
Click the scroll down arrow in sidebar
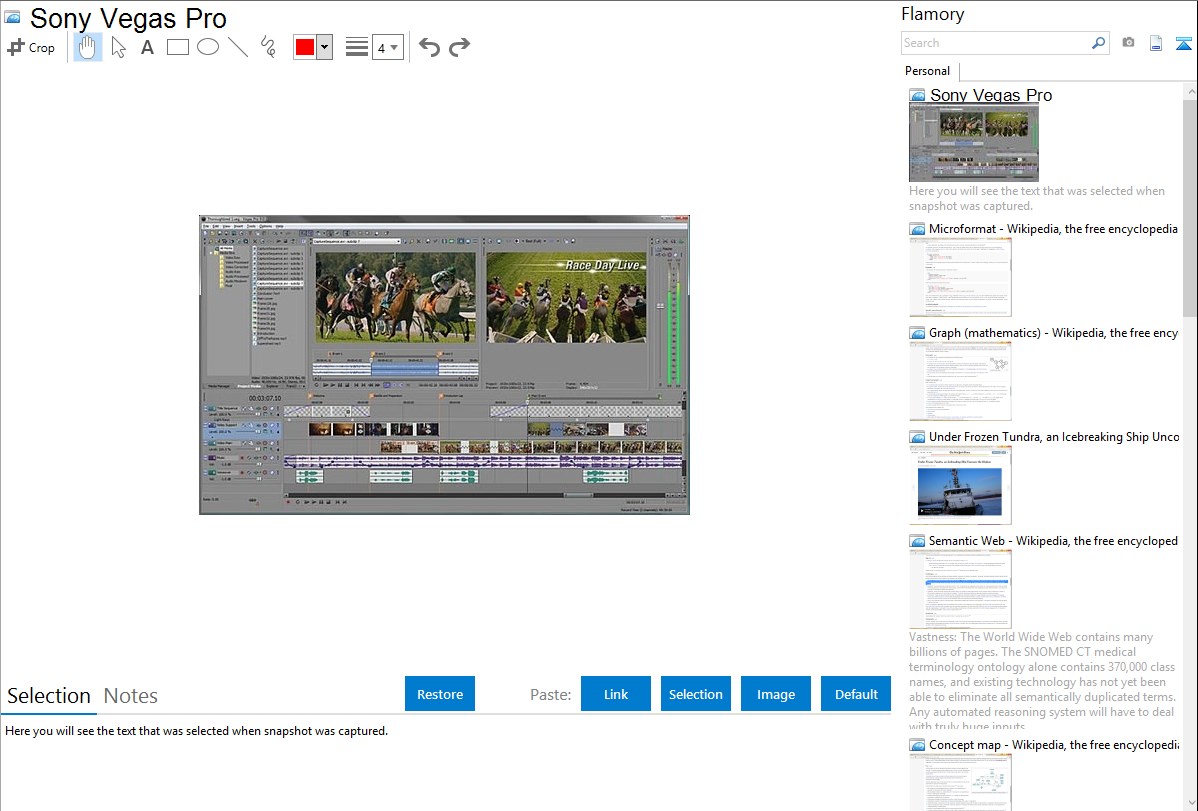(1190, 803)
